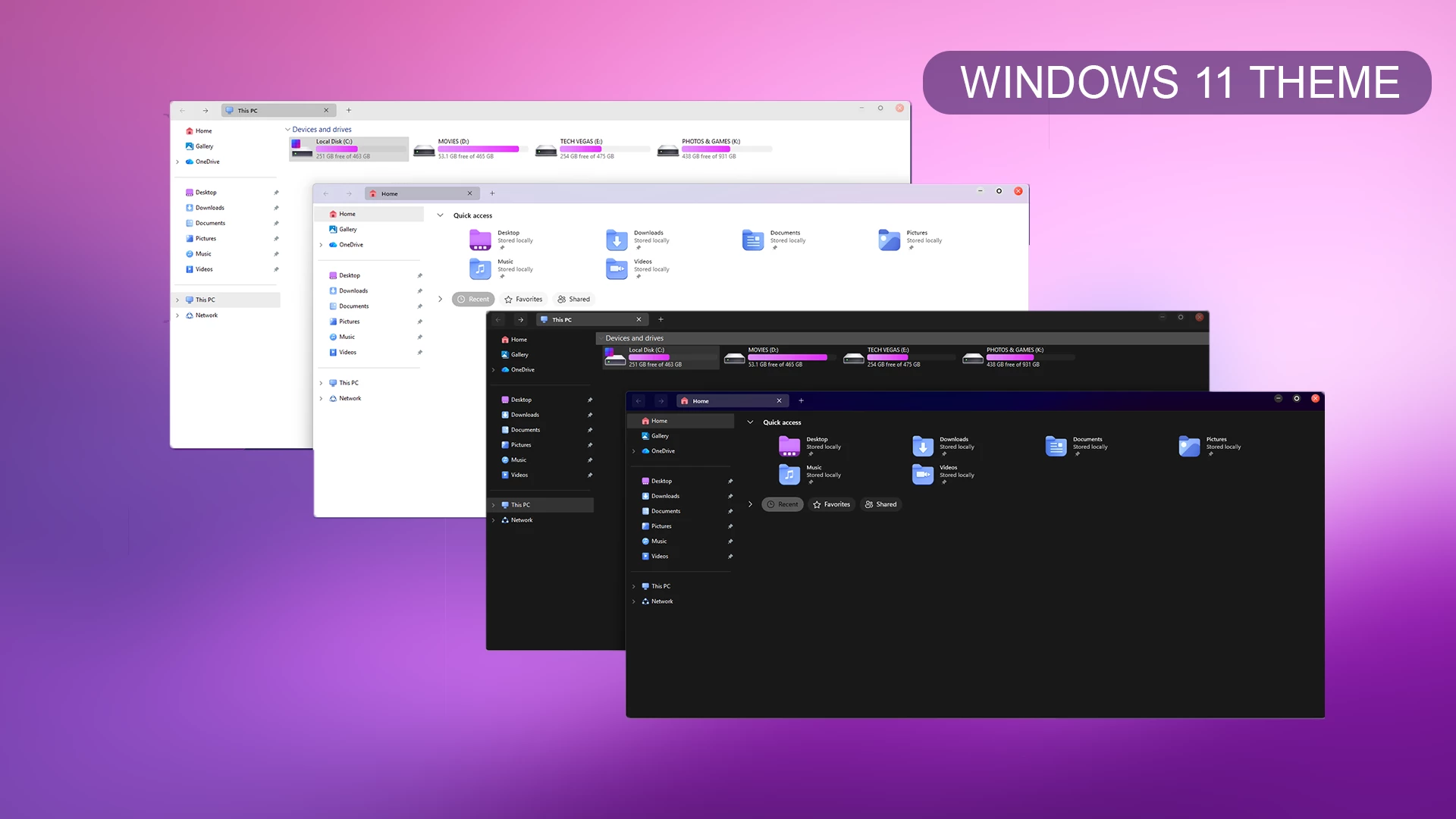This screenshot has height=819, width=1456.
Task: Select MOVIES (D:) drive in light This PC window
Action: (470, 149)
